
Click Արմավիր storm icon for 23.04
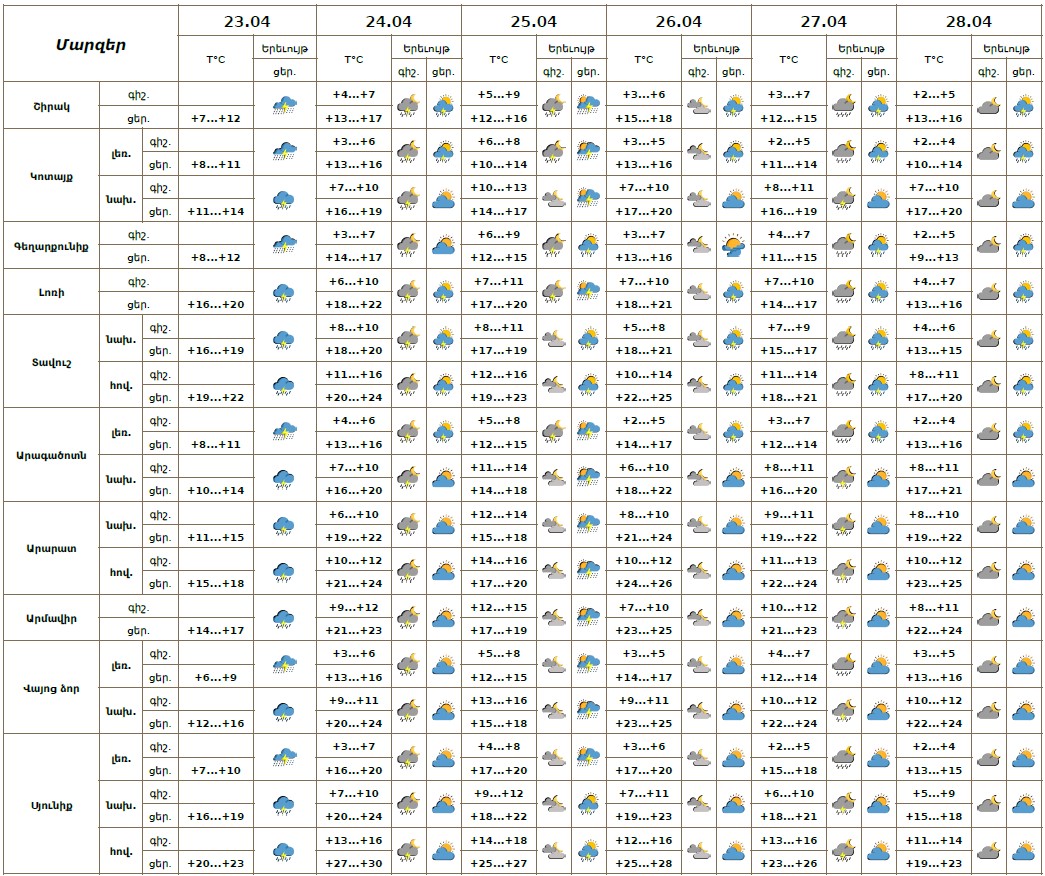(x=284, y=618)
